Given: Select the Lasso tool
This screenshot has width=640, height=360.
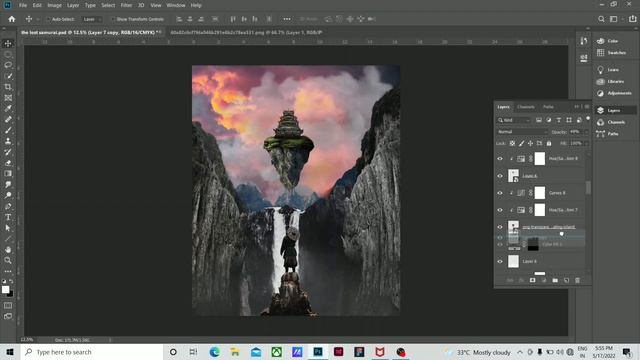Looking at the screenshot, I should click(8, 65).
